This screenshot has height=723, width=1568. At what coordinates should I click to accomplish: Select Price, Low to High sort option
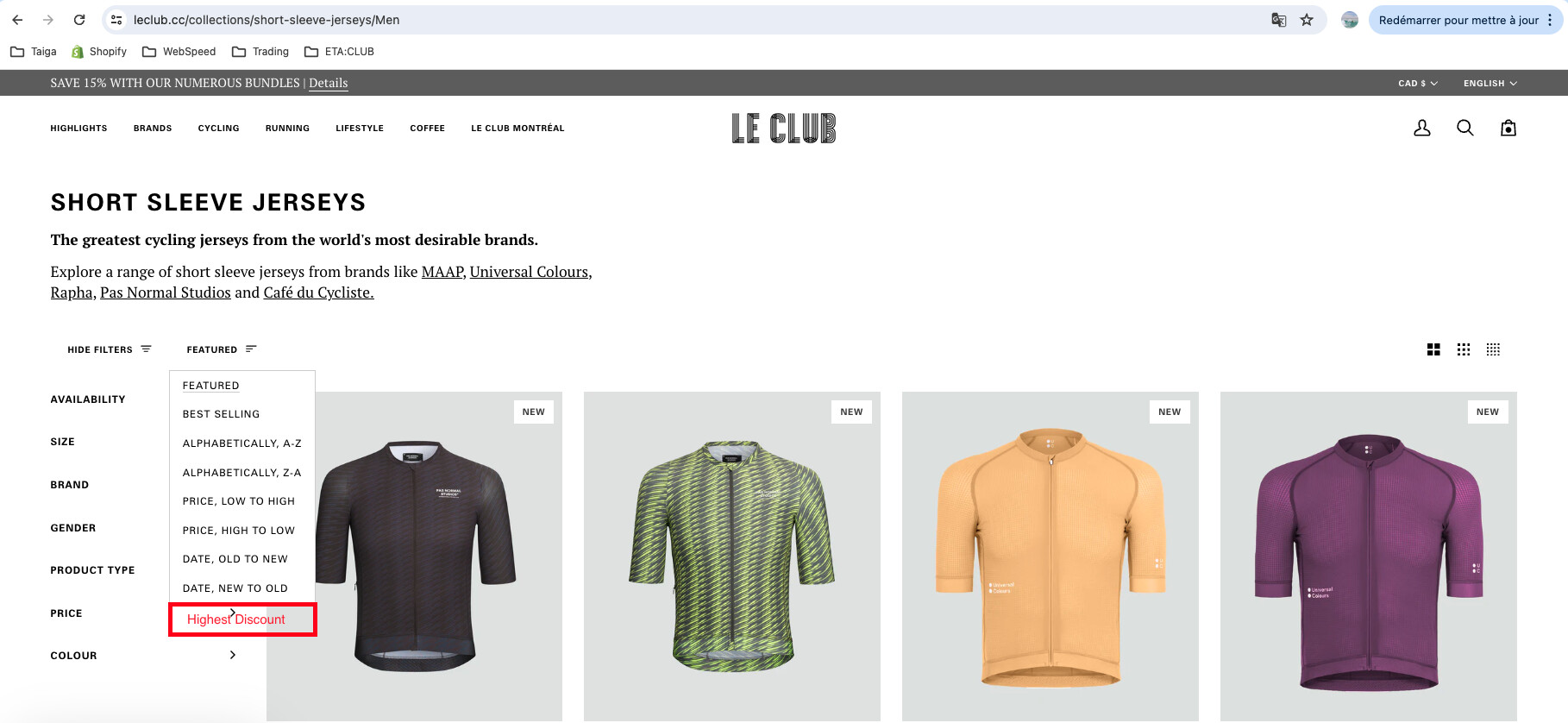tap(239, 501)
